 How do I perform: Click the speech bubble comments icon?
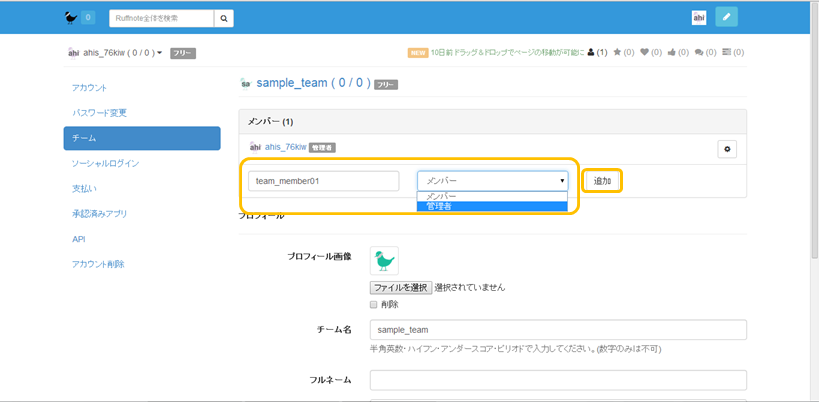698,52
